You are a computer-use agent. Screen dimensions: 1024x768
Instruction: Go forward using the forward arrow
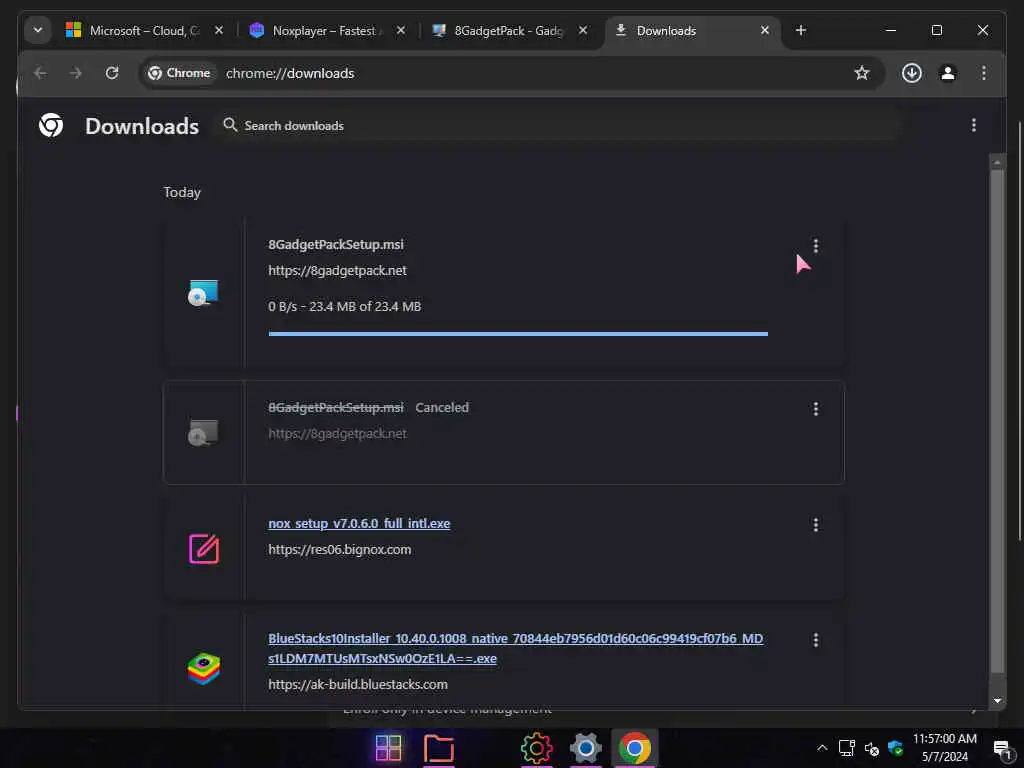coord(76,73)
